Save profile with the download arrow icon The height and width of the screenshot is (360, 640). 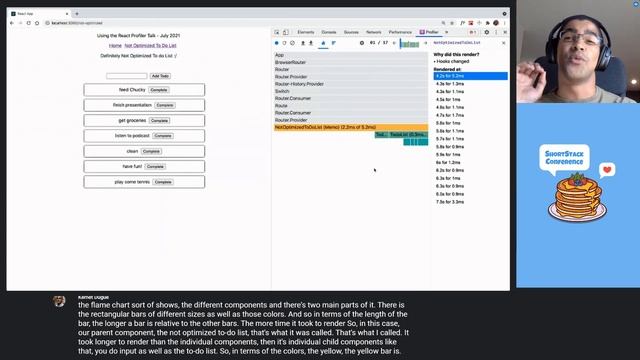point(311,43)
